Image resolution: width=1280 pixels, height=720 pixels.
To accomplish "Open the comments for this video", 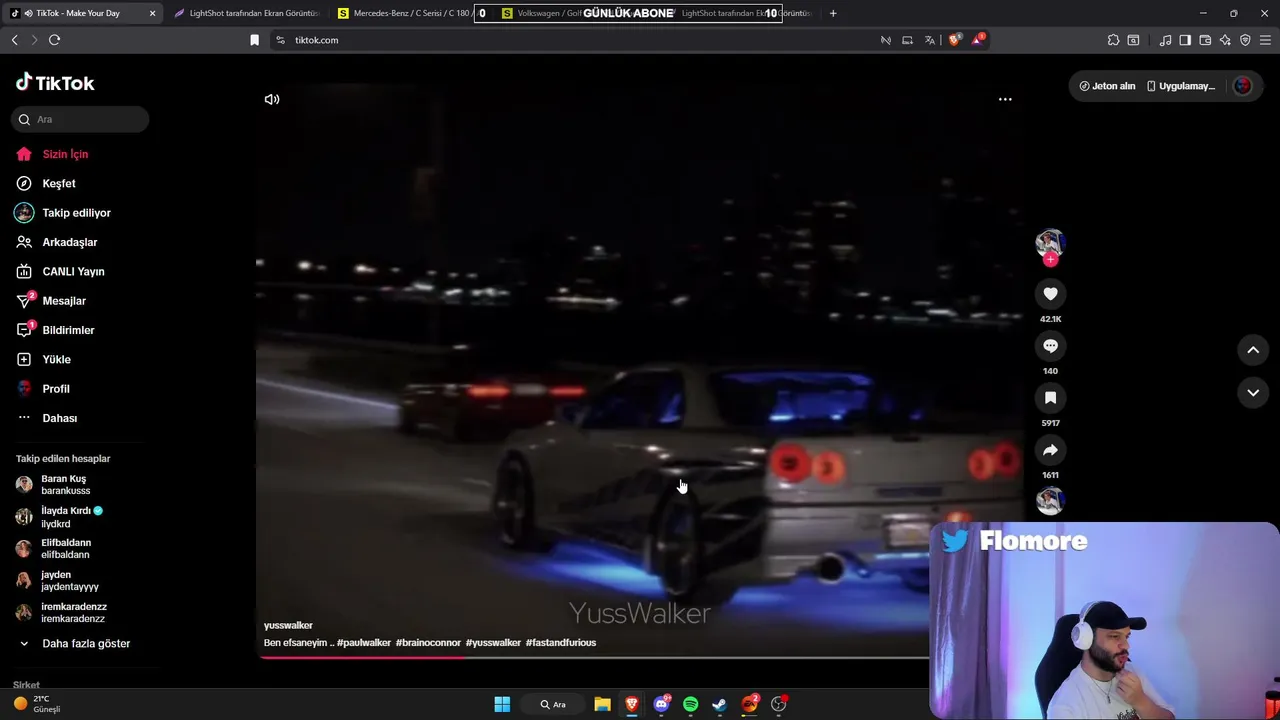I will coord(1050,346).
